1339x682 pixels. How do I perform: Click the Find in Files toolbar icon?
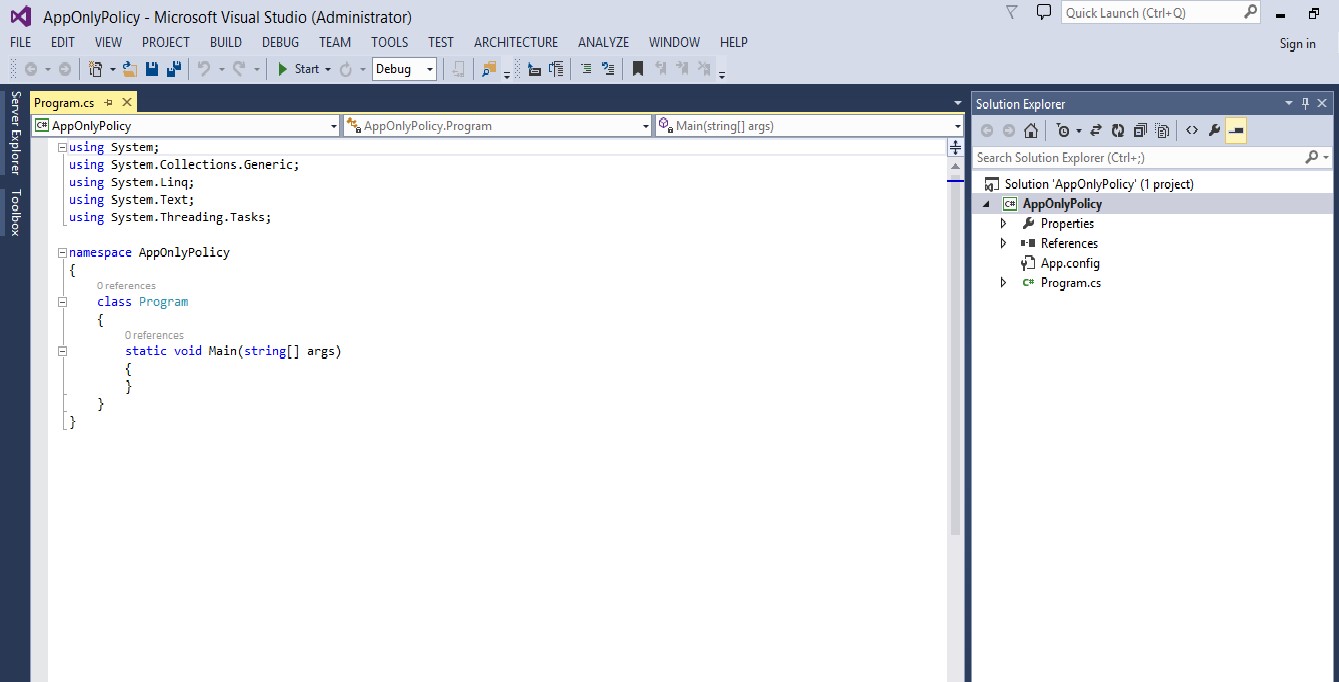pos(489,69)
